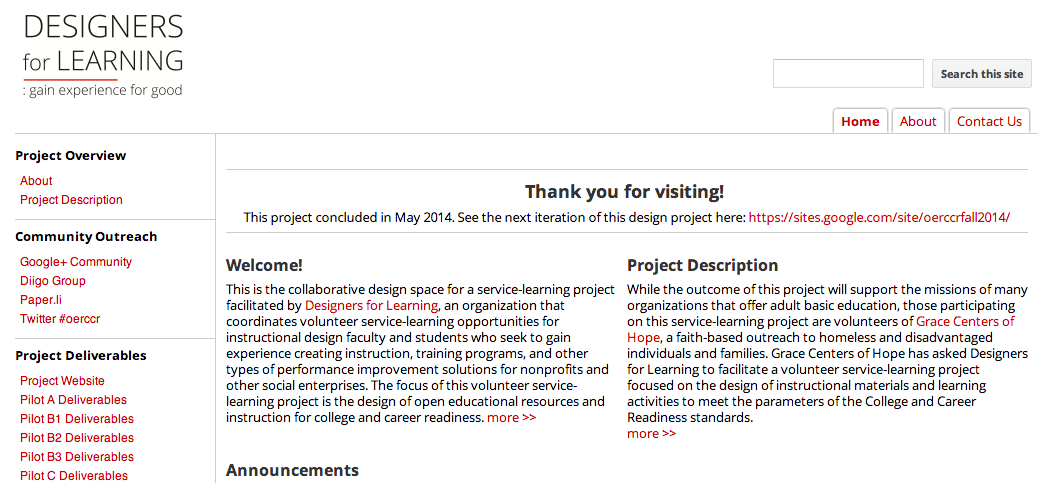Click the Designers for Learning logo
Image resolution: width=1053 pixels, height=483 pixels.
(x=103, y=55)
